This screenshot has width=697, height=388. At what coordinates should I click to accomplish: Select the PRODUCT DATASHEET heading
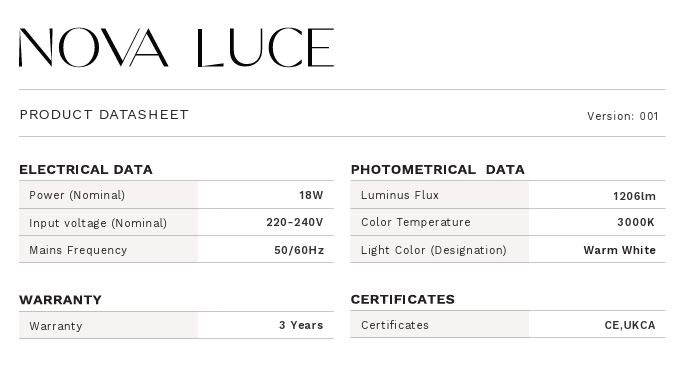coord(104,115)
